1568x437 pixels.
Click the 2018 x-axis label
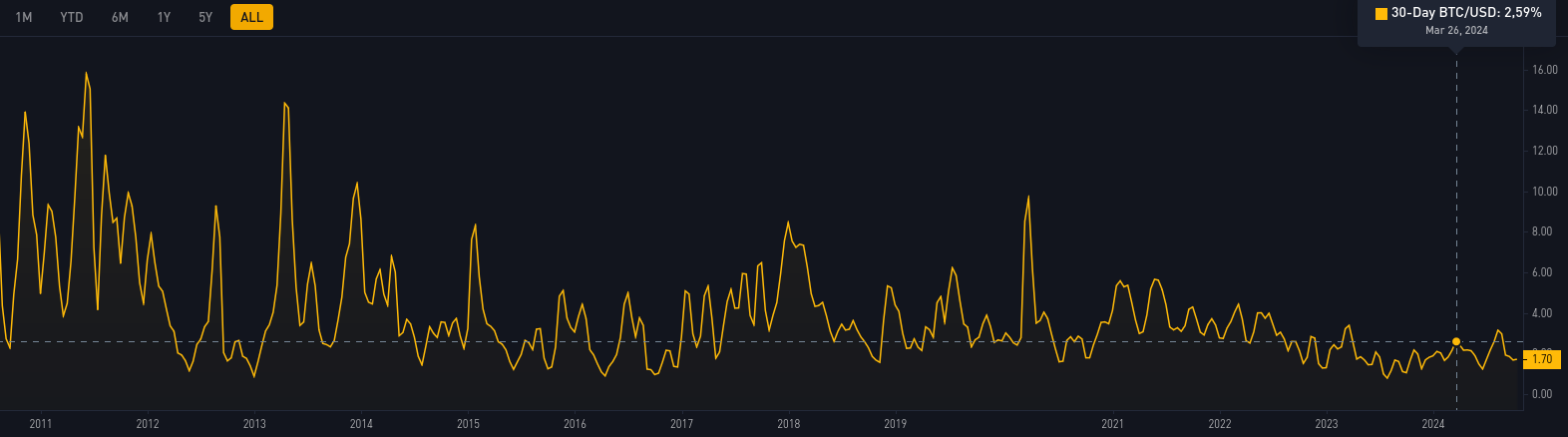[x=788, y=424]
